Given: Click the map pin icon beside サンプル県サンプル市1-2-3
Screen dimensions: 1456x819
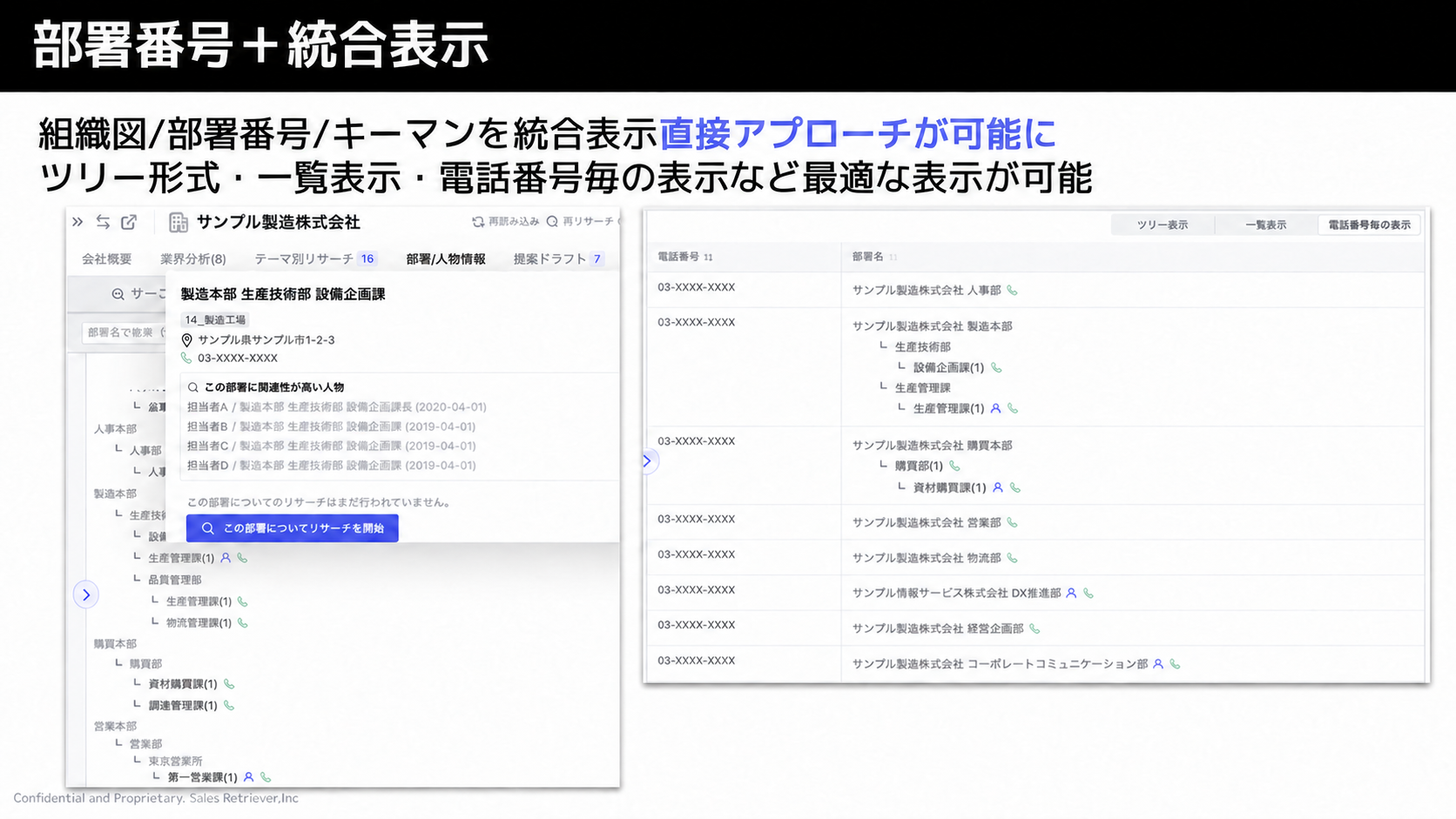Looking at the screenshot, I should click(x=186, y=340).
